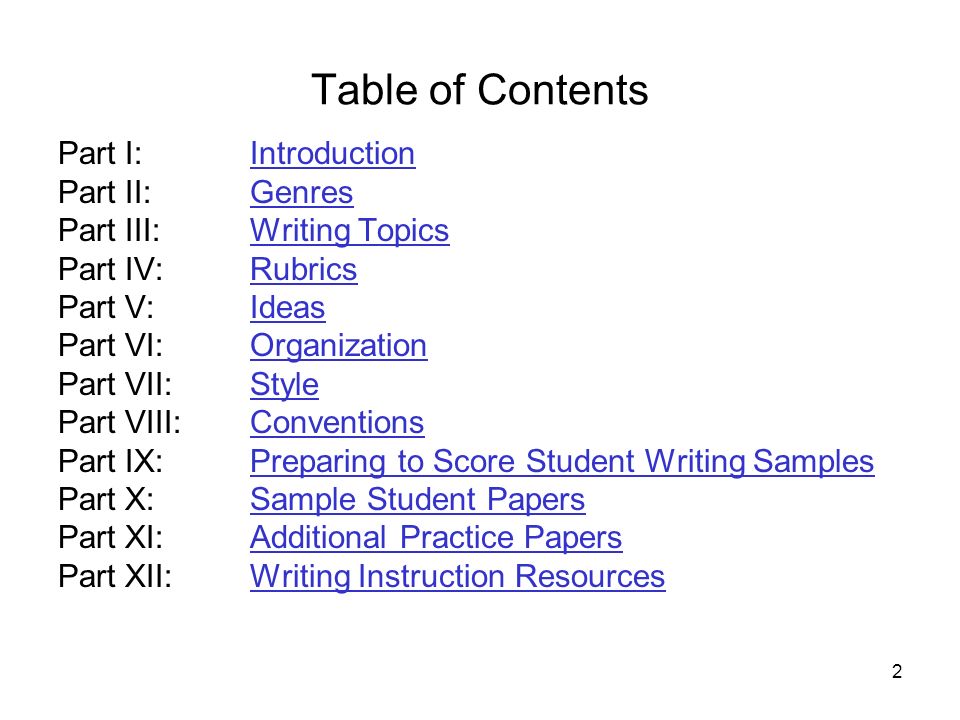This screenshot has height=720, width=960.
Task: Open the Rubrics link
Action: click(x=303, y=269)
